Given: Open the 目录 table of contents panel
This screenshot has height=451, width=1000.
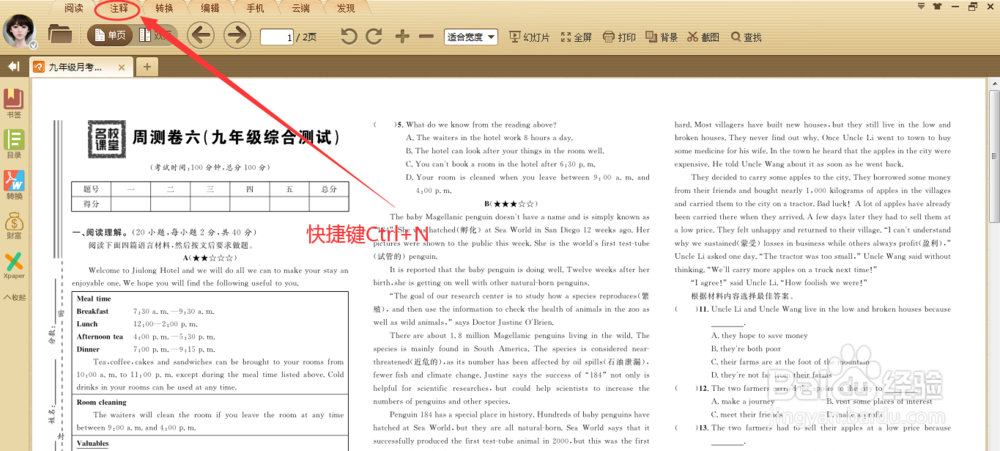Looking at the screenshot, I should click(x=13, y=144).
